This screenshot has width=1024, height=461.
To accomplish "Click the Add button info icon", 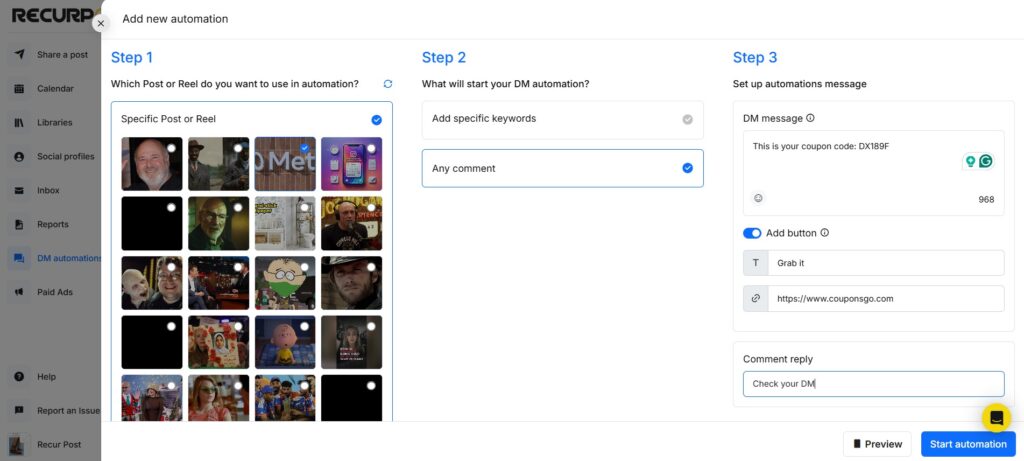I will 824,233.
